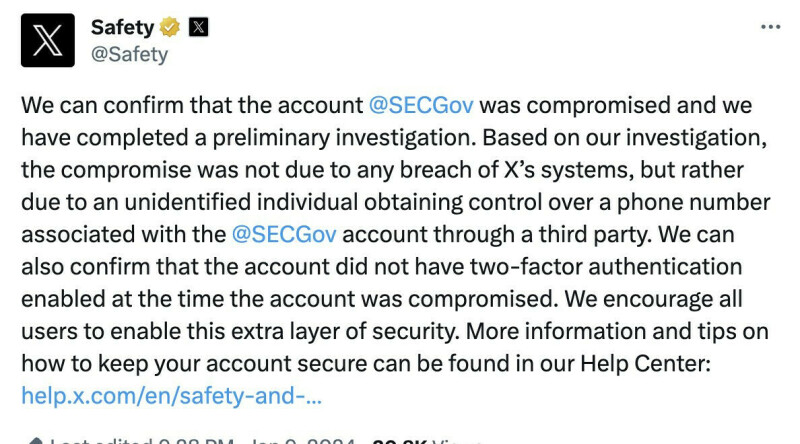Click the gold verified checkmark badge
The image size is (800, 444).
pyautogui.click(x=171, y=28)
